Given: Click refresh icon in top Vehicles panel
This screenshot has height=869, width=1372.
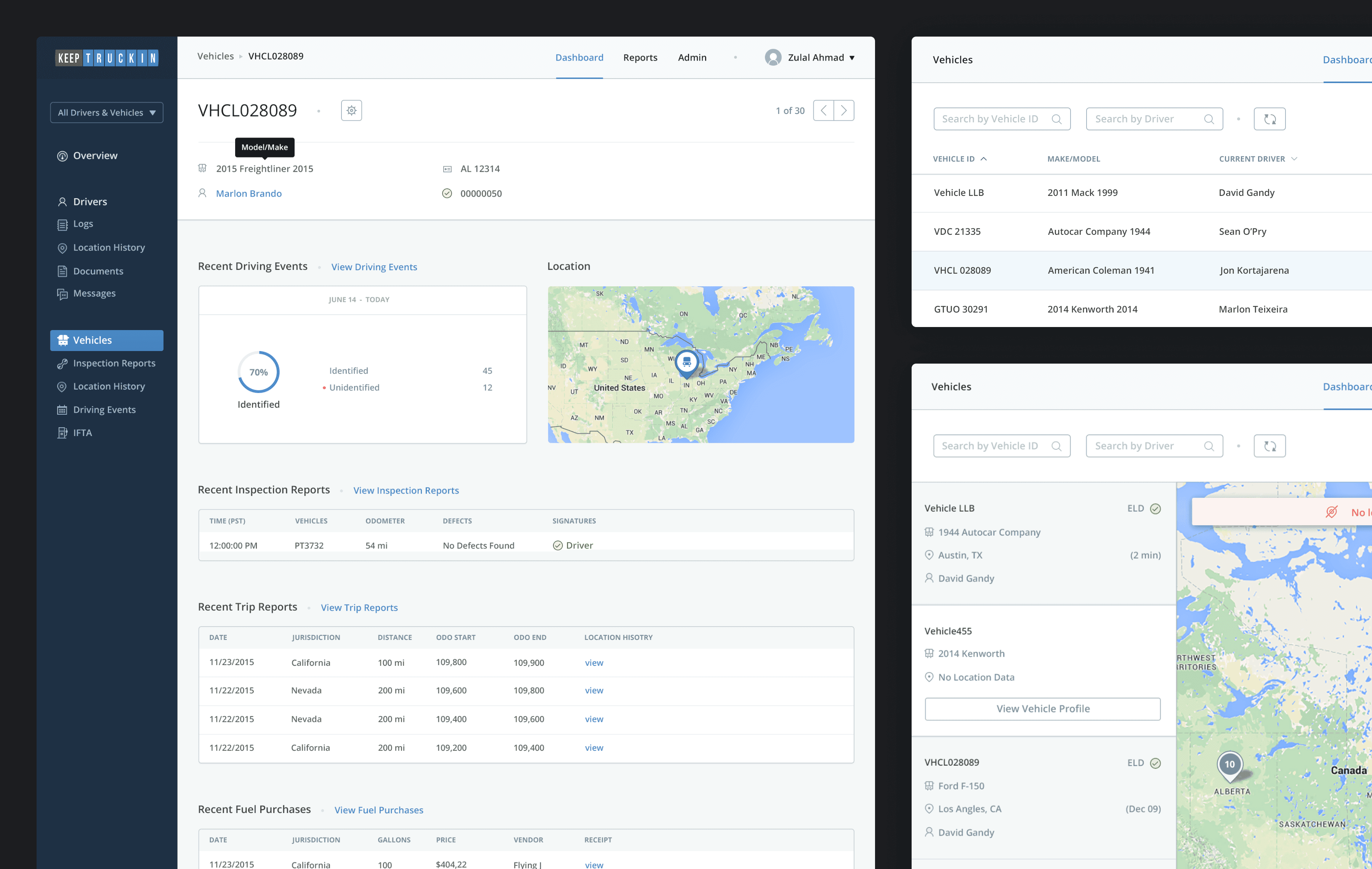Looking at the screenshot, I should [x=1269, y=119].
